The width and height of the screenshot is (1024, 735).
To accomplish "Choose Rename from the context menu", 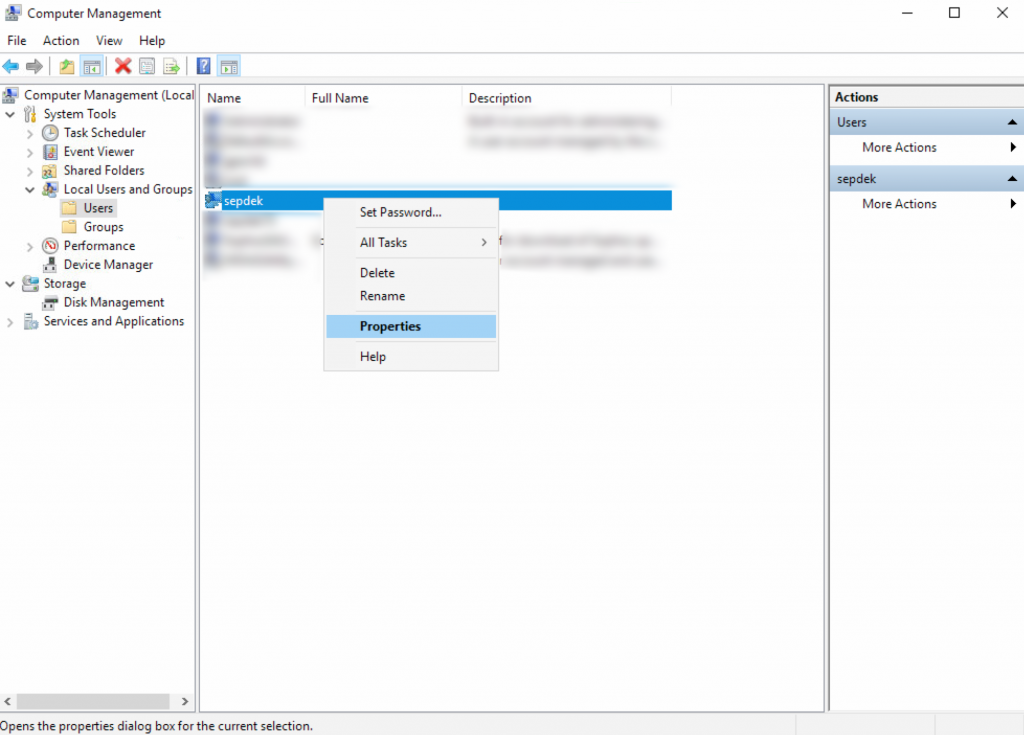I will click(411, 296).
